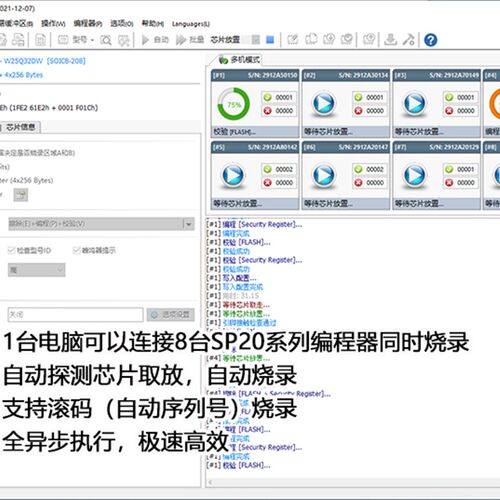Click the play button on programmer #6
The image size is (500, 500).
click(323, 175)
